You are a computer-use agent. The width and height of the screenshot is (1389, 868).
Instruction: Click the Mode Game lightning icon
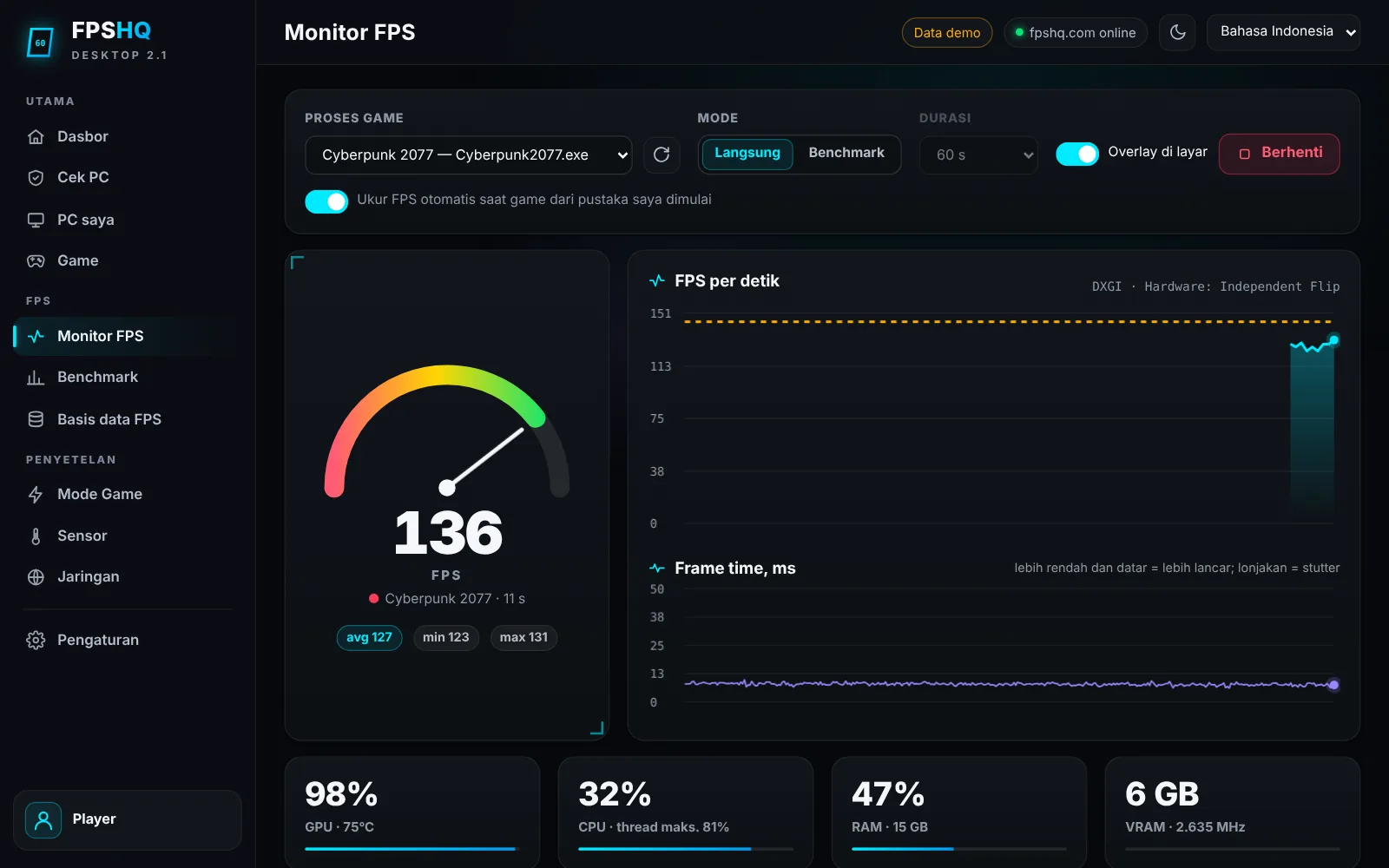pos(36,495)
